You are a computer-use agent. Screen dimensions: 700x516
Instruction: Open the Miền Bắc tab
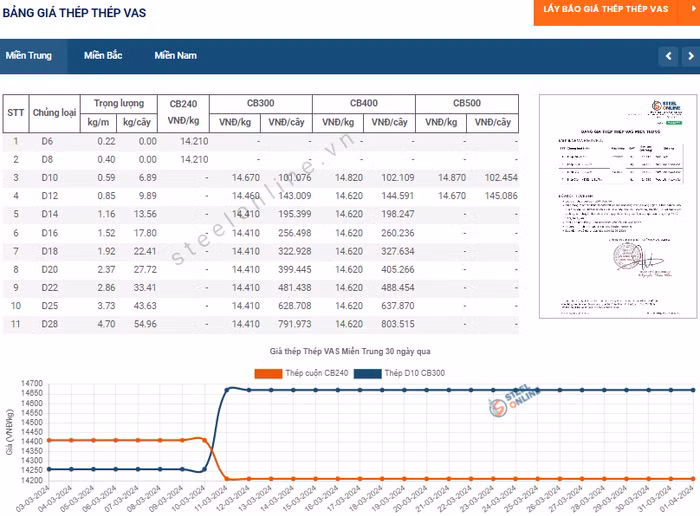click(x=103, y=56)
